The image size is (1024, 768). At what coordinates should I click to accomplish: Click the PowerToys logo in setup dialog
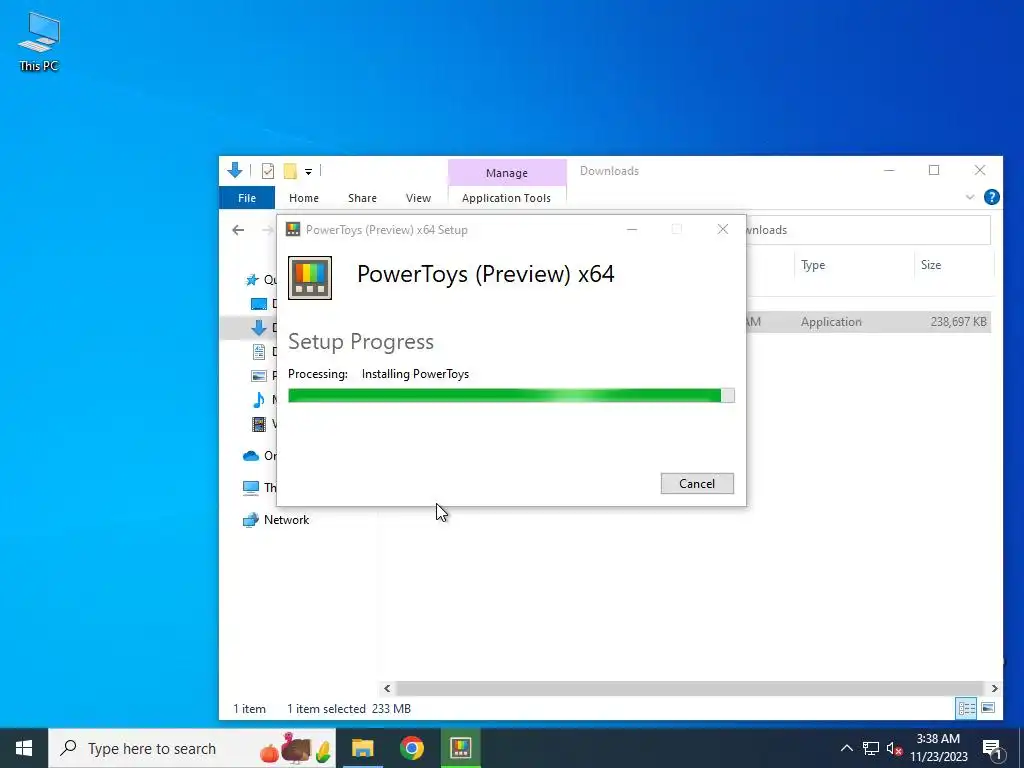[310, 278]
